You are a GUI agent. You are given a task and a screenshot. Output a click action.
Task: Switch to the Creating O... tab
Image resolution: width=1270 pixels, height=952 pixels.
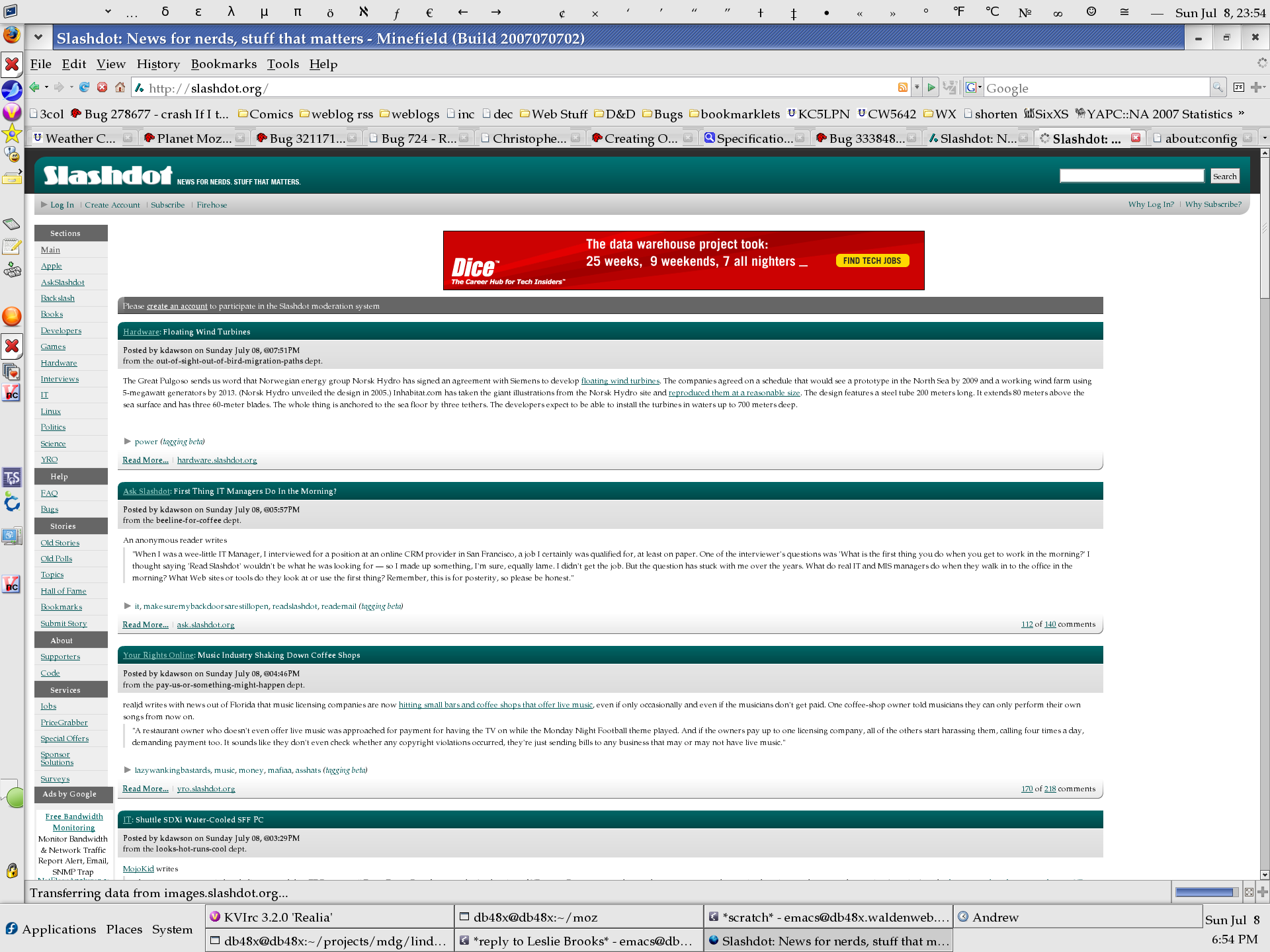[640, 138]
